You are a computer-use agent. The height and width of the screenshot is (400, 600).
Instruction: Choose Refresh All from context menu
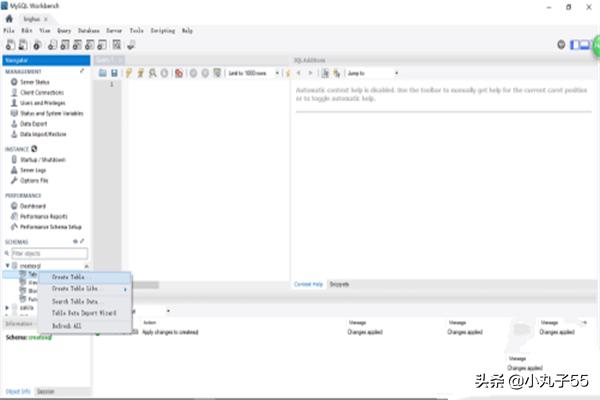click(x=85, y=326)
